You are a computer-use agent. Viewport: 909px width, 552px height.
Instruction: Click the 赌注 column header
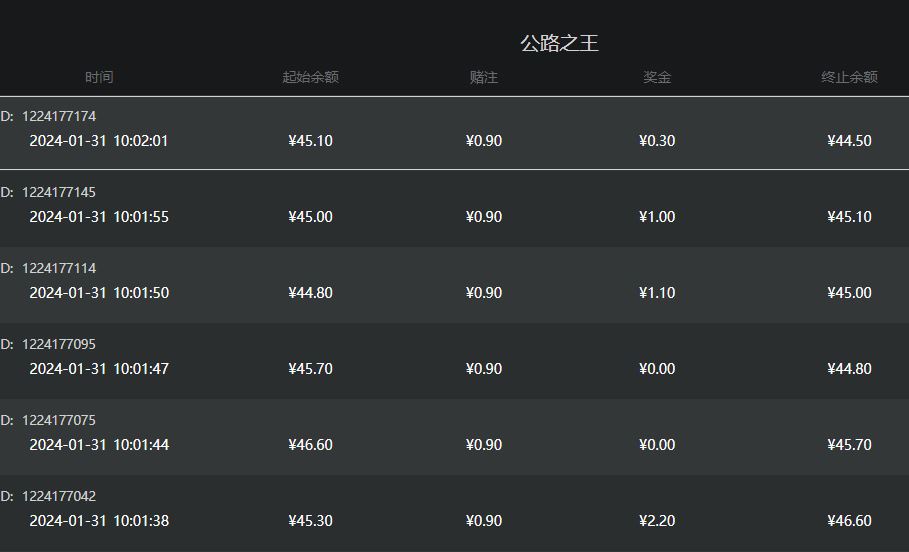(483, 77)
